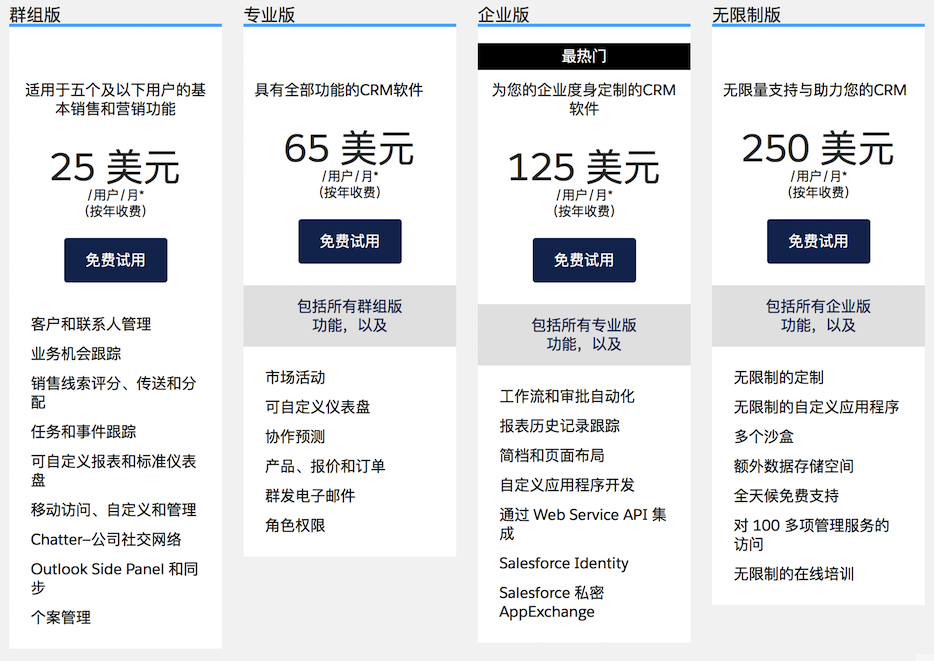934x661 pixels.
Task: Click the black 最热门 banner
Action: pos(583,57)
